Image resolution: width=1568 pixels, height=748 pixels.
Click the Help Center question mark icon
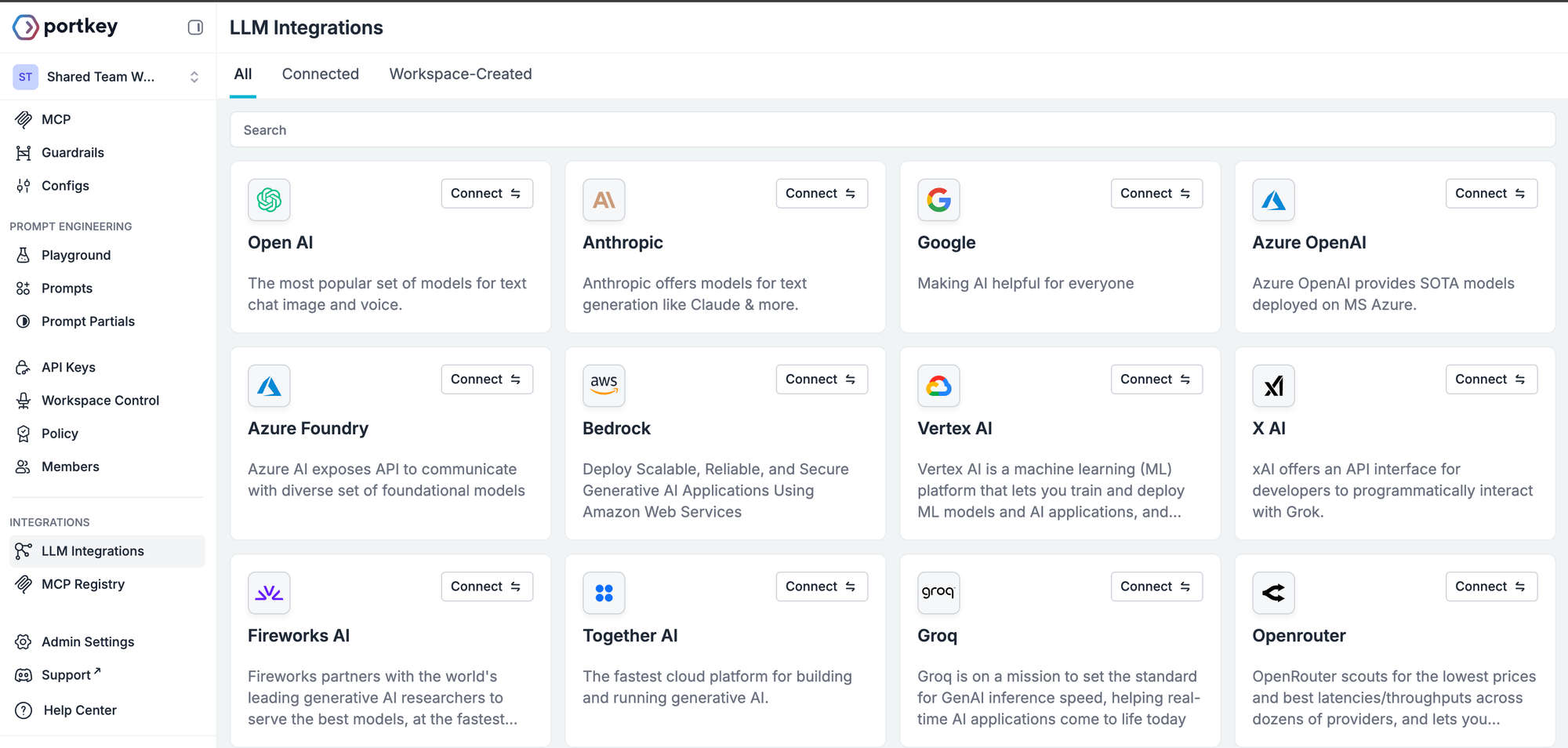[24, 710]
